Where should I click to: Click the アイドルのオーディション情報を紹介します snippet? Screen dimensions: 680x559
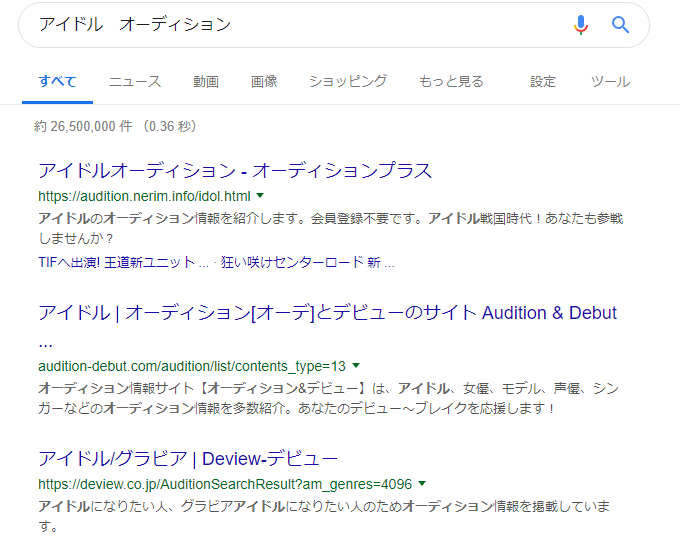[330, 228]
